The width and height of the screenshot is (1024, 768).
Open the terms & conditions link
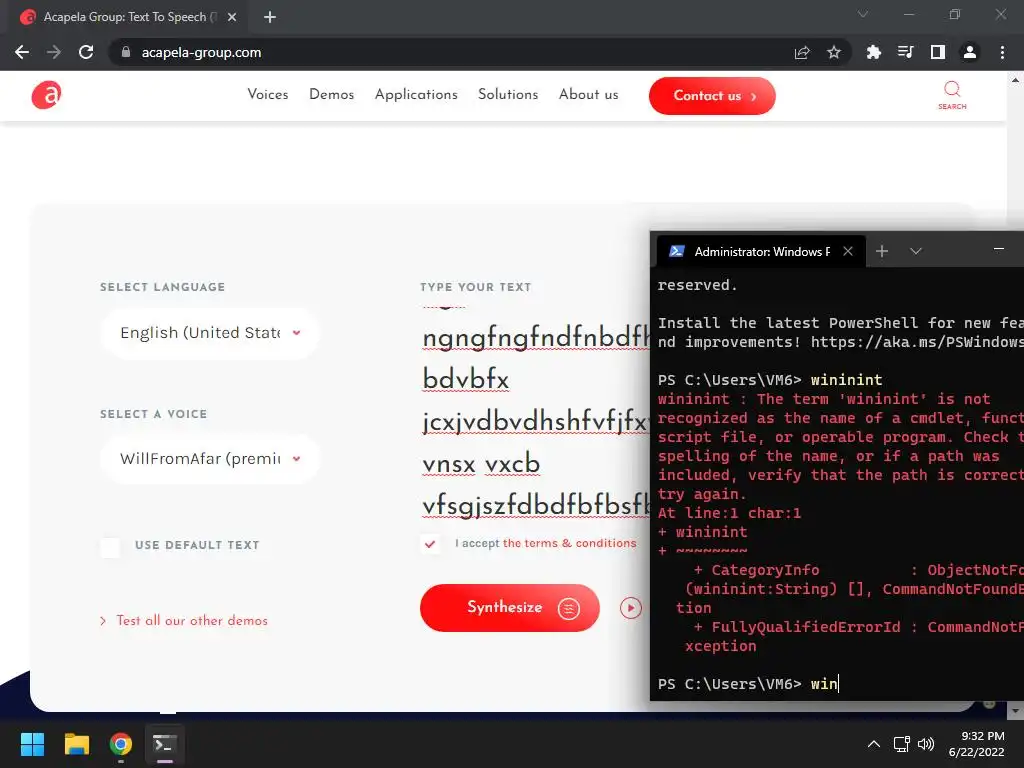tap(569, 543)
